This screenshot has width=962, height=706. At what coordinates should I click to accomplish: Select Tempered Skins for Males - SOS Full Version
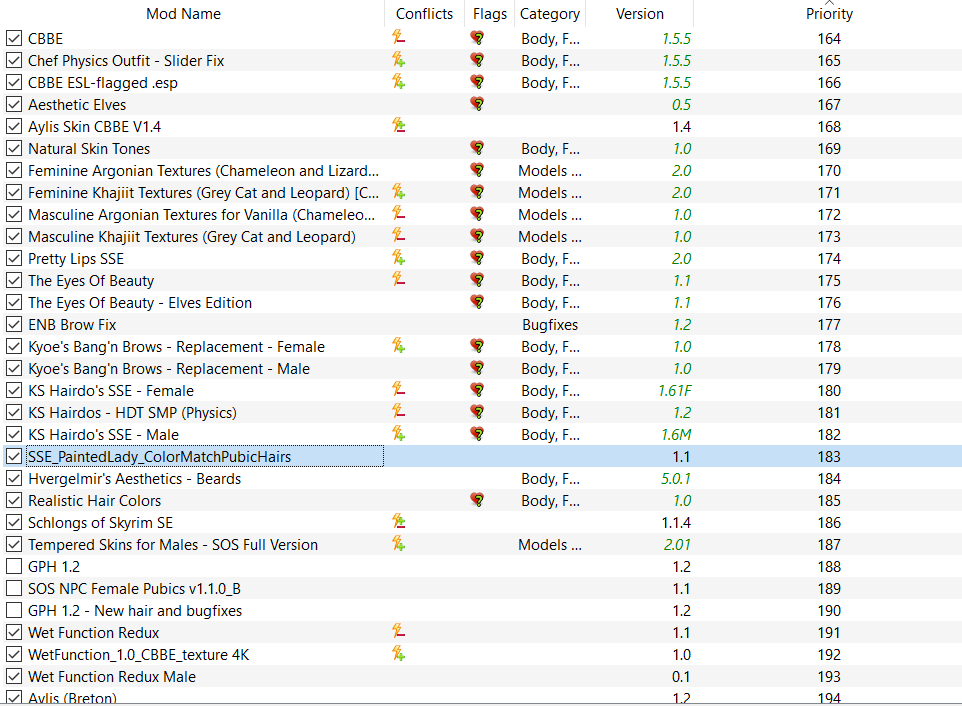coord(173,545)
